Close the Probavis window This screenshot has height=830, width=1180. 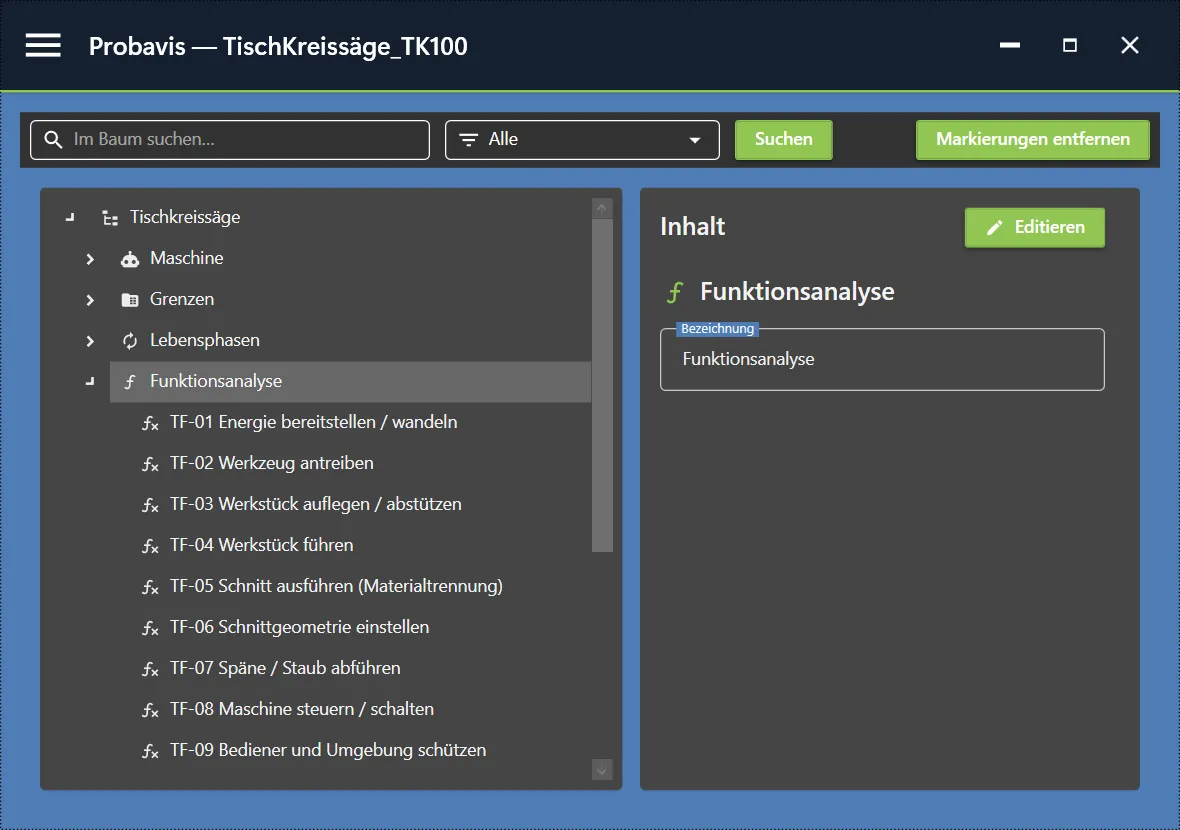tap(1130, 45)
